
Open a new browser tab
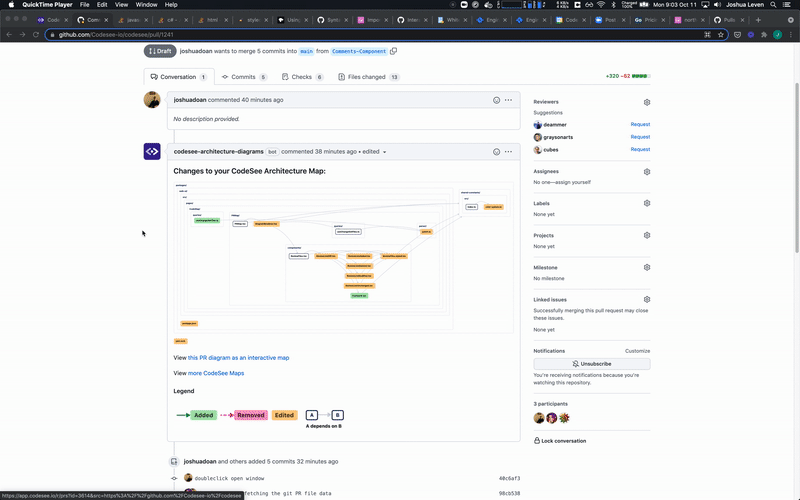pyautogui.click(x=758, y=20)
